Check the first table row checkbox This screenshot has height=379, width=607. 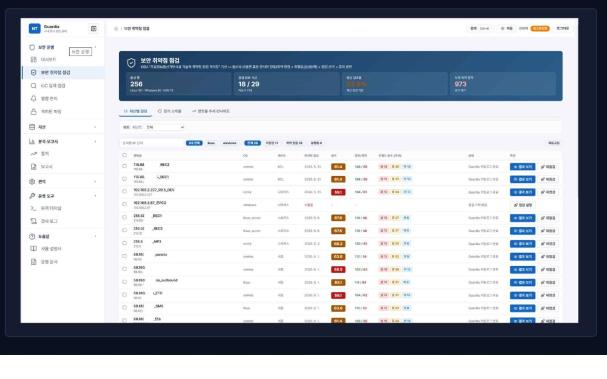pyautogui.click(x=124, y=166)
